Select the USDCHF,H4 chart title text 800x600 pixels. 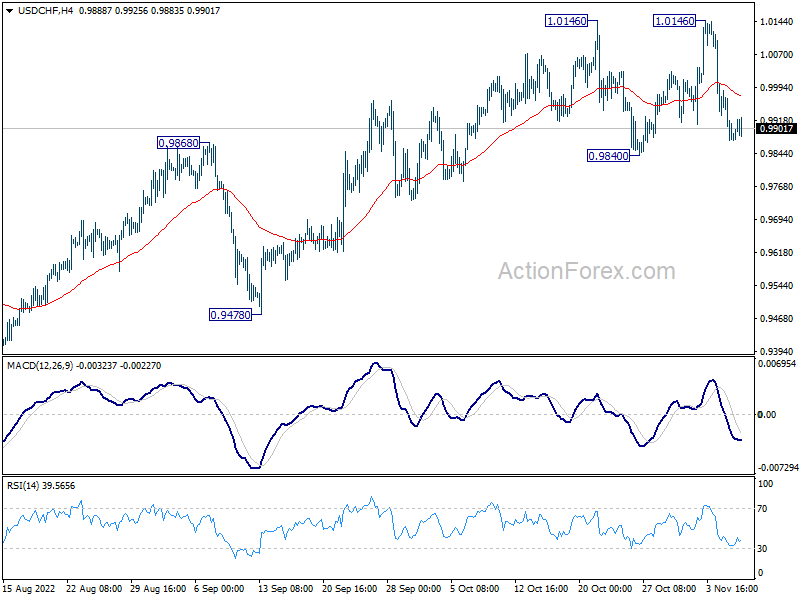[45, 11]
